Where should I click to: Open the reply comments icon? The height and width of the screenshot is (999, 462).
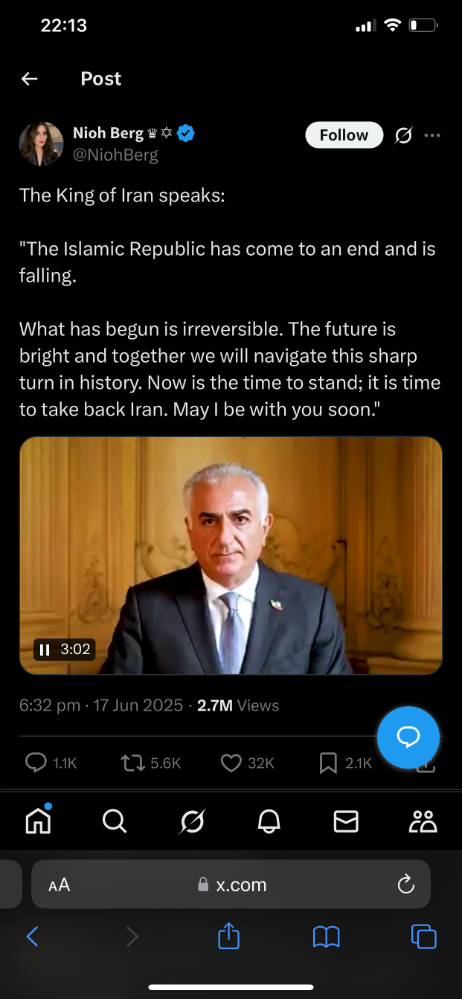click(36, 763)
